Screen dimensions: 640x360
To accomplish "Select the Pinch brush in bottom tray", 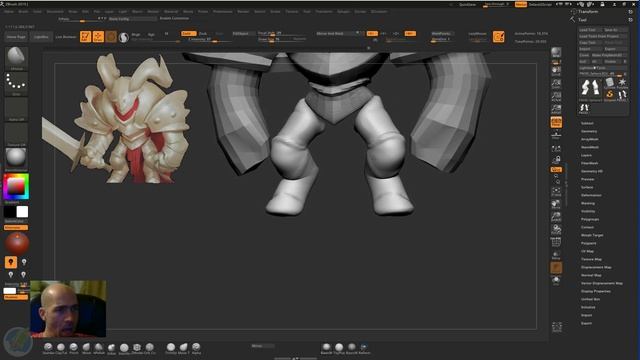I will tap(73, 348).
